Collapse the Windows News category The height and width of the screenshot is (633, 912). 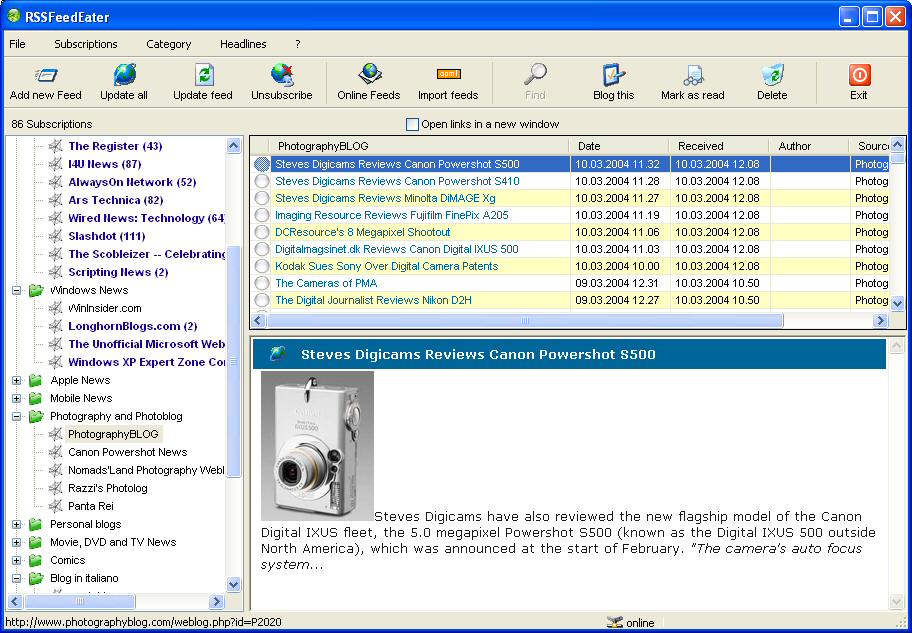pos(17,290)
